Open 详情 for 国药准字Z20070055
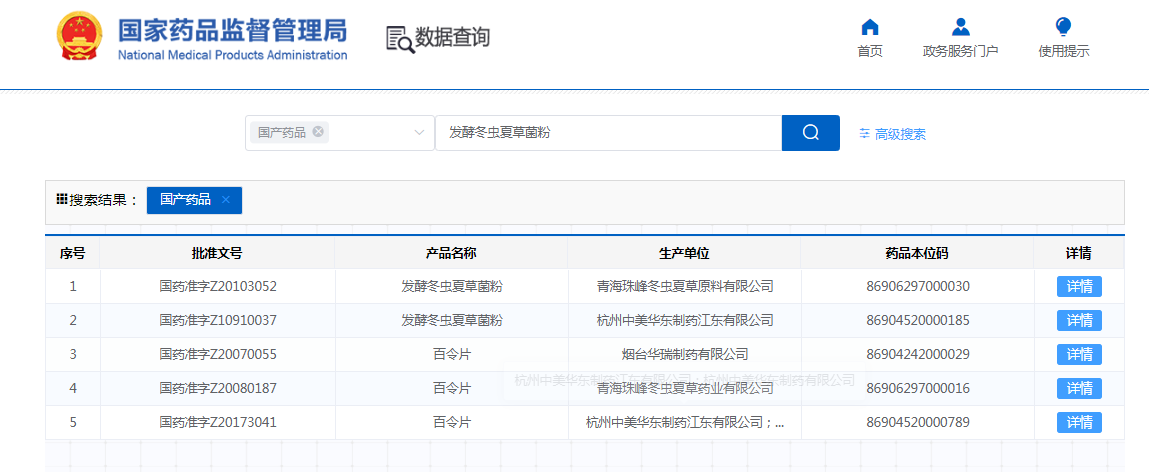The image size is (1149, 472). 1079,354
